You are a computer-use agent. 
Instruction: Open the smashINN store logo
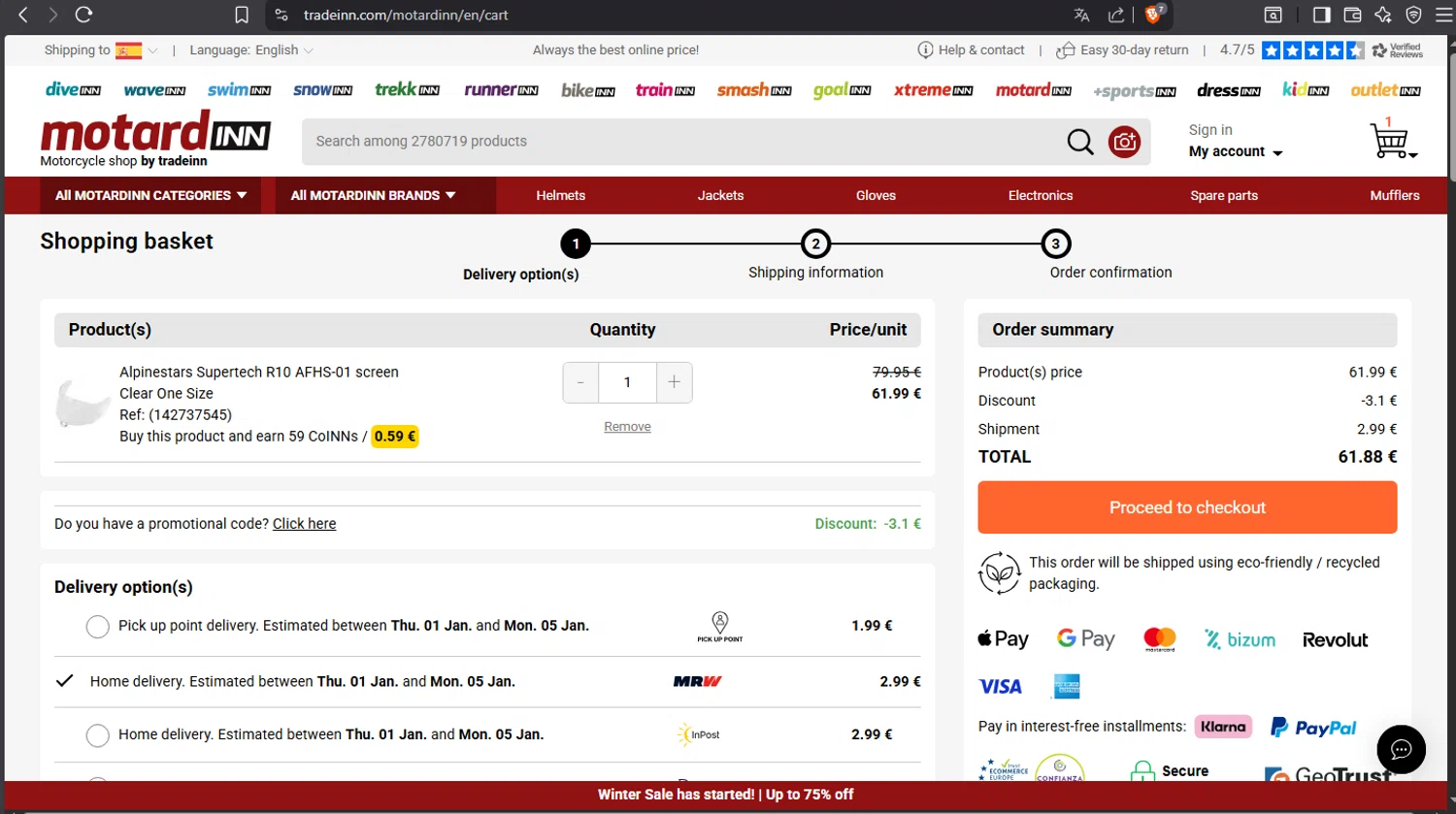[754, 90]
